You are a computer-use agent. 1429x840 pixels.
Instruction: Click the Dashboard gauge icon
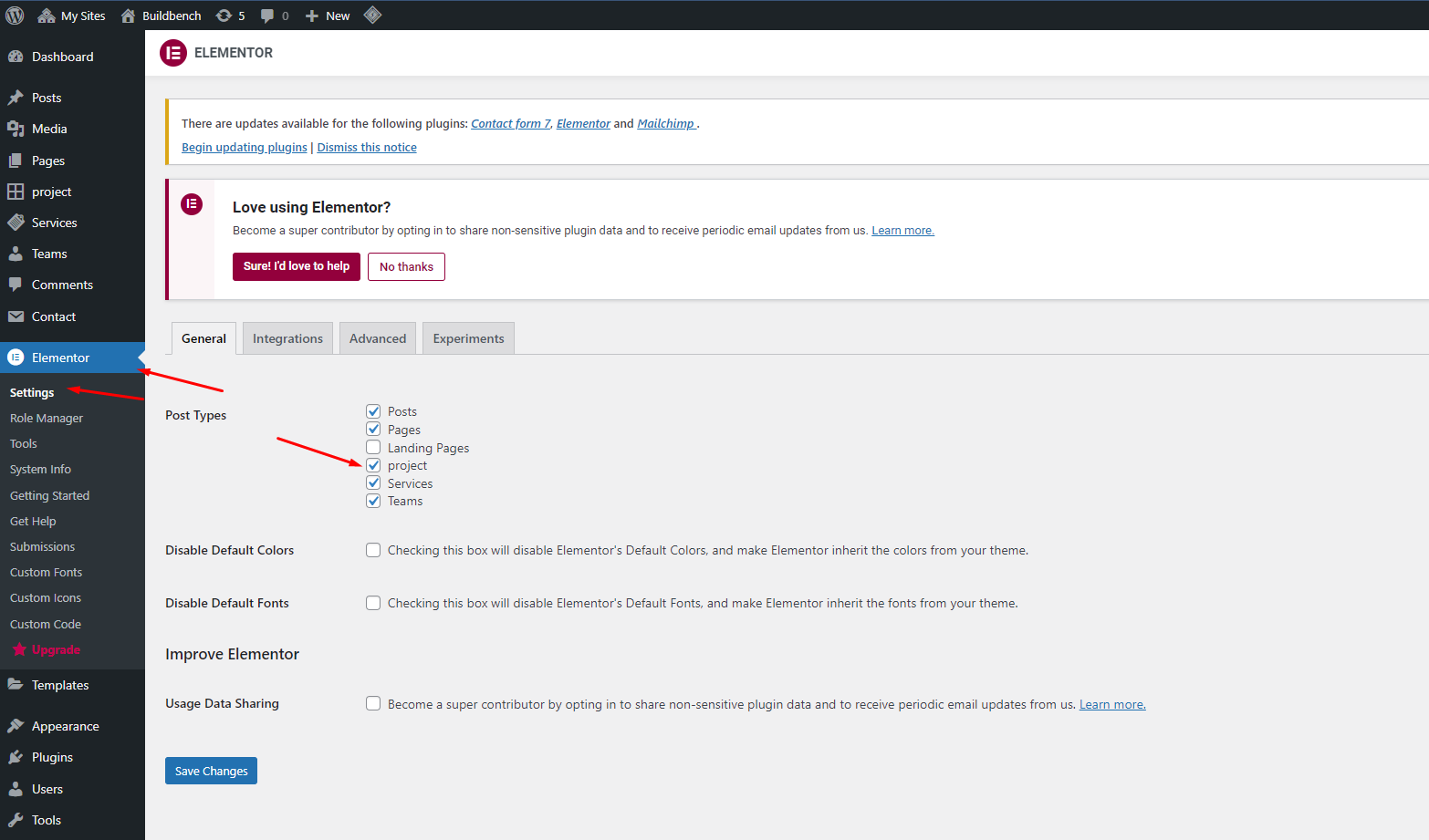(x=16, y=57)
